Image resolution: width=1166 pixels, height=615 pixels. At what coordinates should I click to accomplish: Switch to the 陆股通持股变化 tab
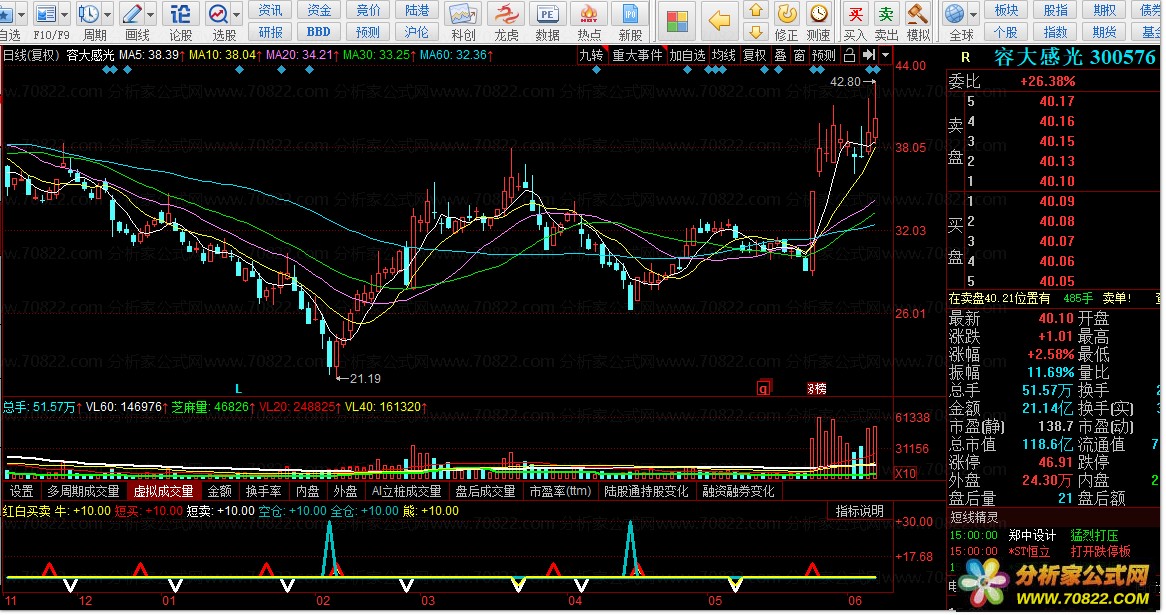click(646, 491)
